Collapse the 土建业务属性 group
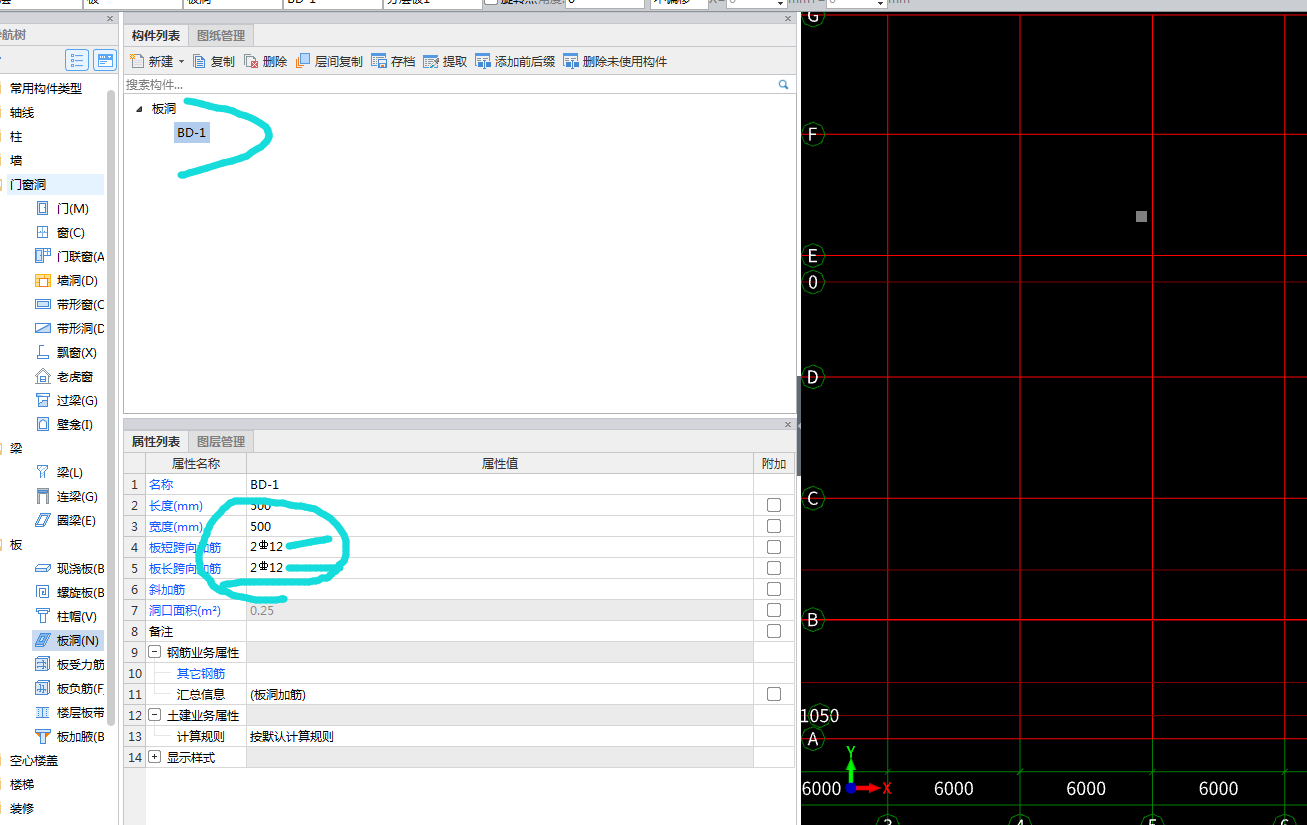Viewport: 1307px width, 825px height. 155,715
